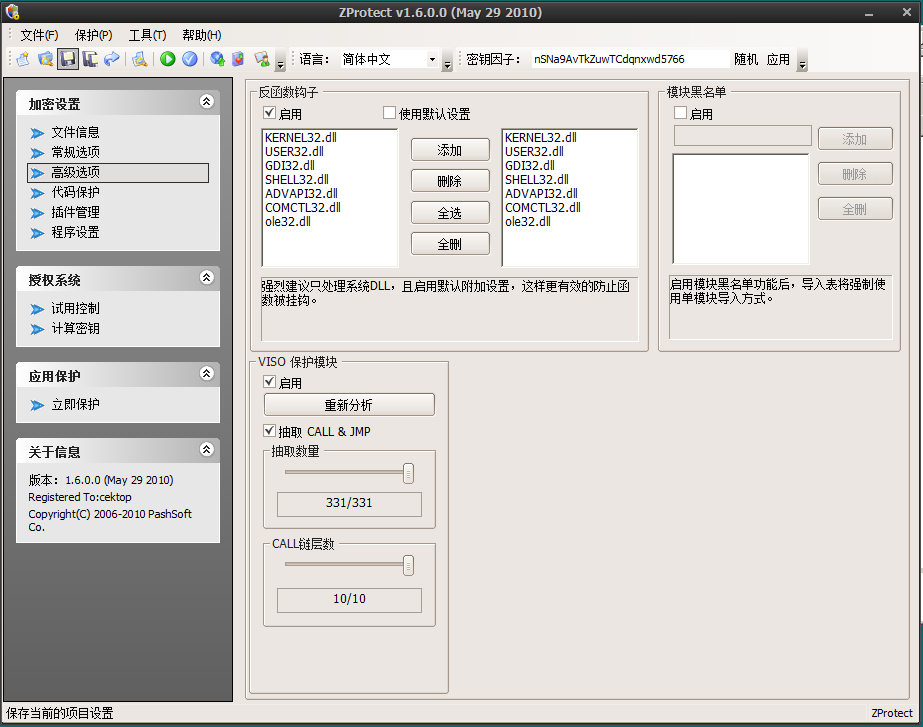Viewport: 923px width, 727px height.
Task: Open the 保护 menu
Action: [91, 35]
